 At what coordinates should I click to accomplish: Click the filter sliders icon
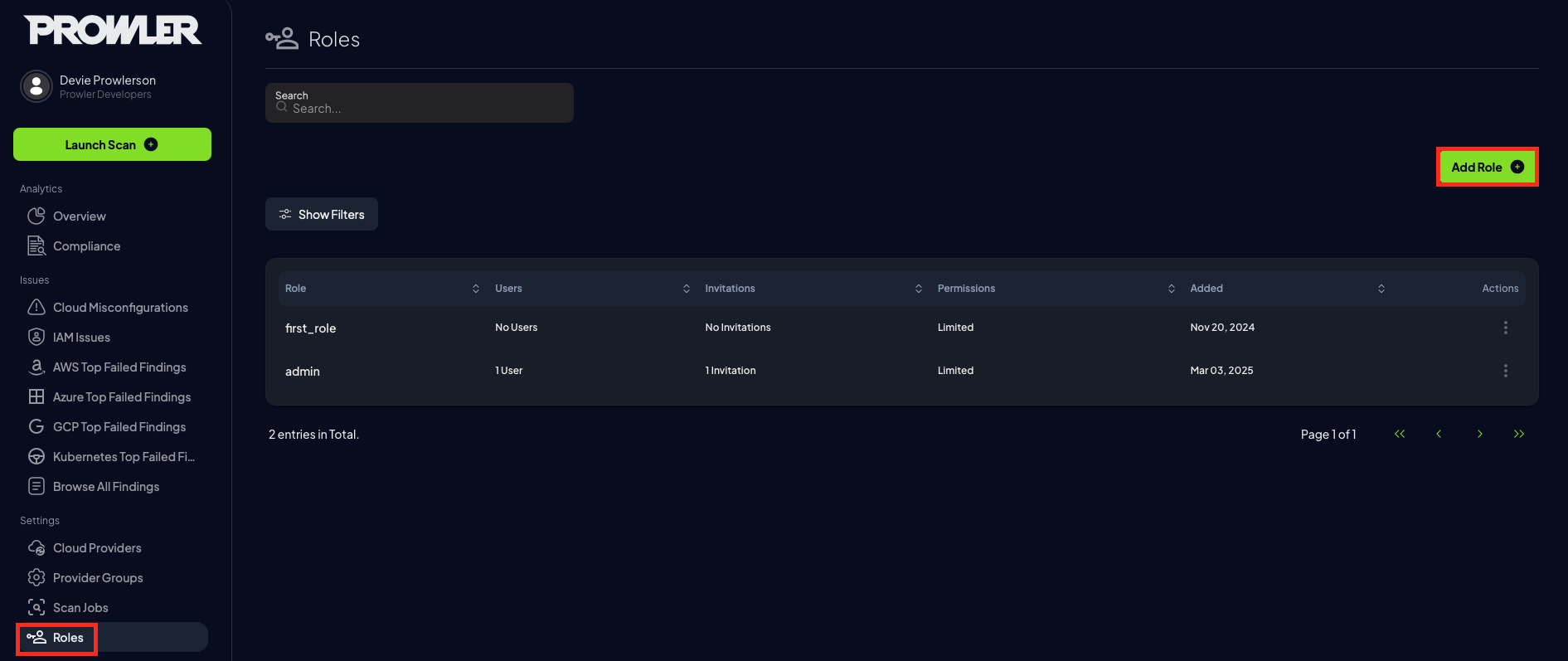pos(285,214)
